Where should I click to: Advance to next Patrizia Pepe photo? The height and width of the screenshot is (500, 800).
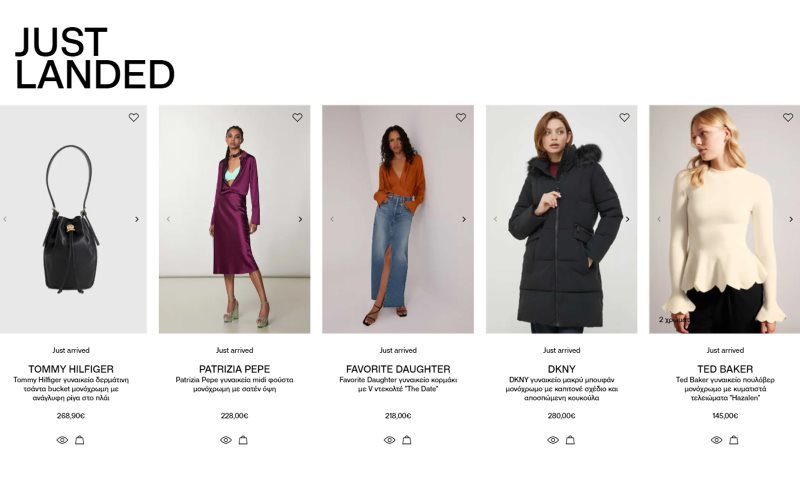coord(301,219)
